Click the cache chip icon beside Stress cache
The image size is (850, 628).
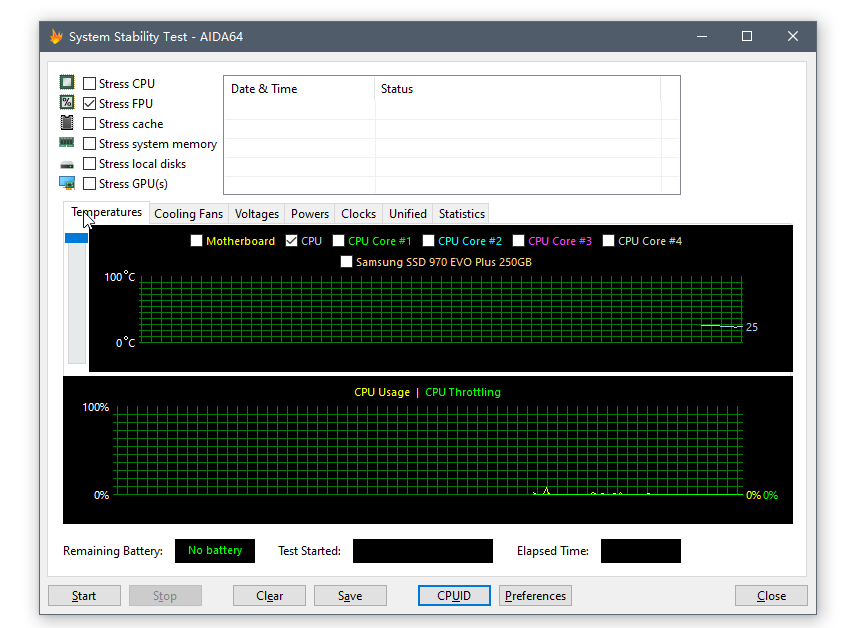(x=67, y=123)
